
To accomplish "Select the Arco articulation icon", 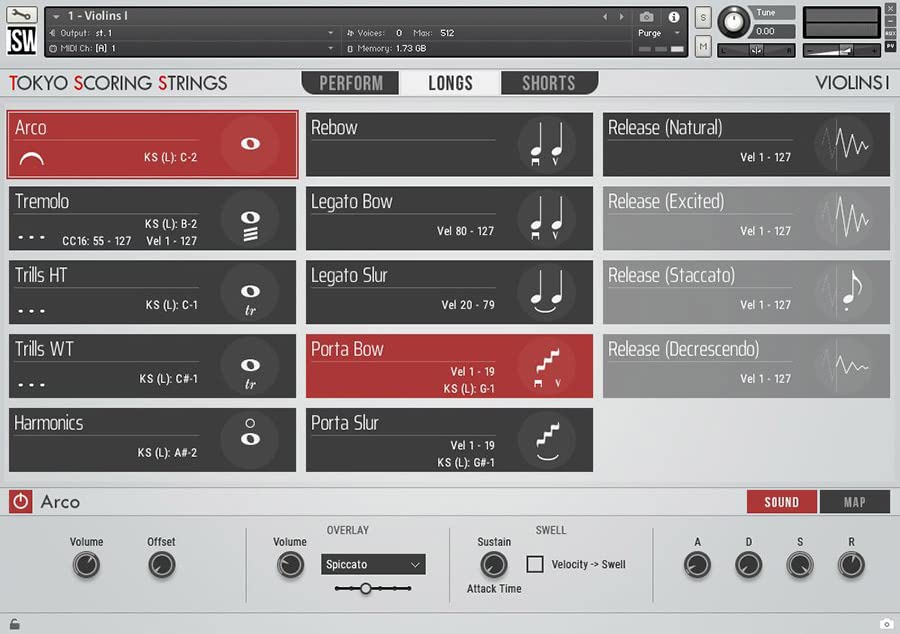I will click(253, 144).
